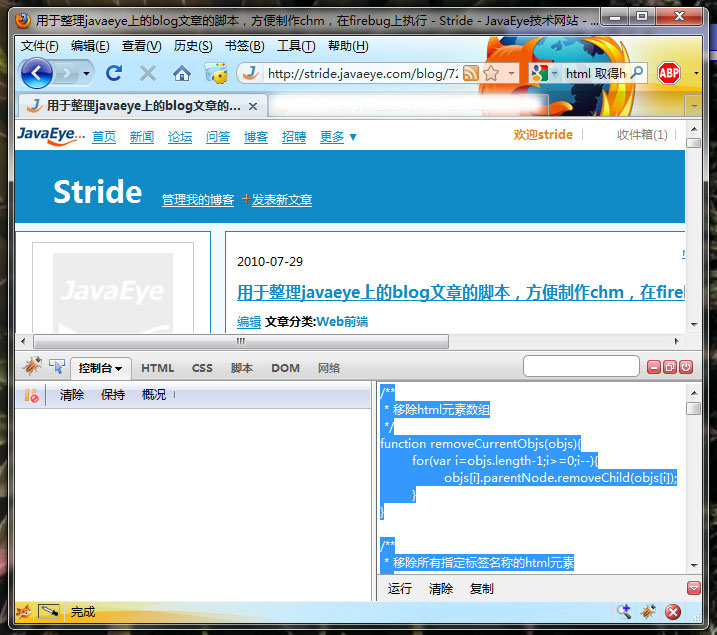Reload the page with the Refresh icon
Viewport: 717px width, 635px height.
114,73
